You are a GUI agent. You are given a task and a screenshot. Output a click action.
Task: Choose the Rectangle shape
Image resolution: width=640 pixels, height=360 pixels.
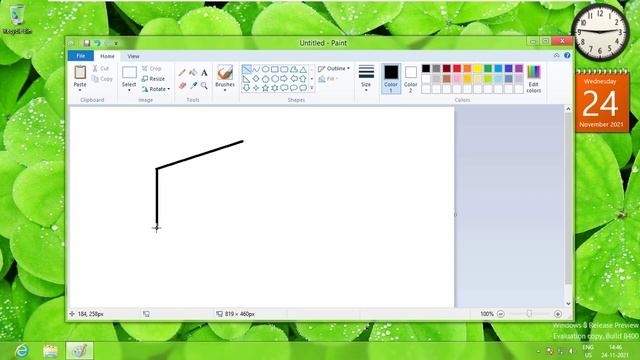tap(275, 69)
